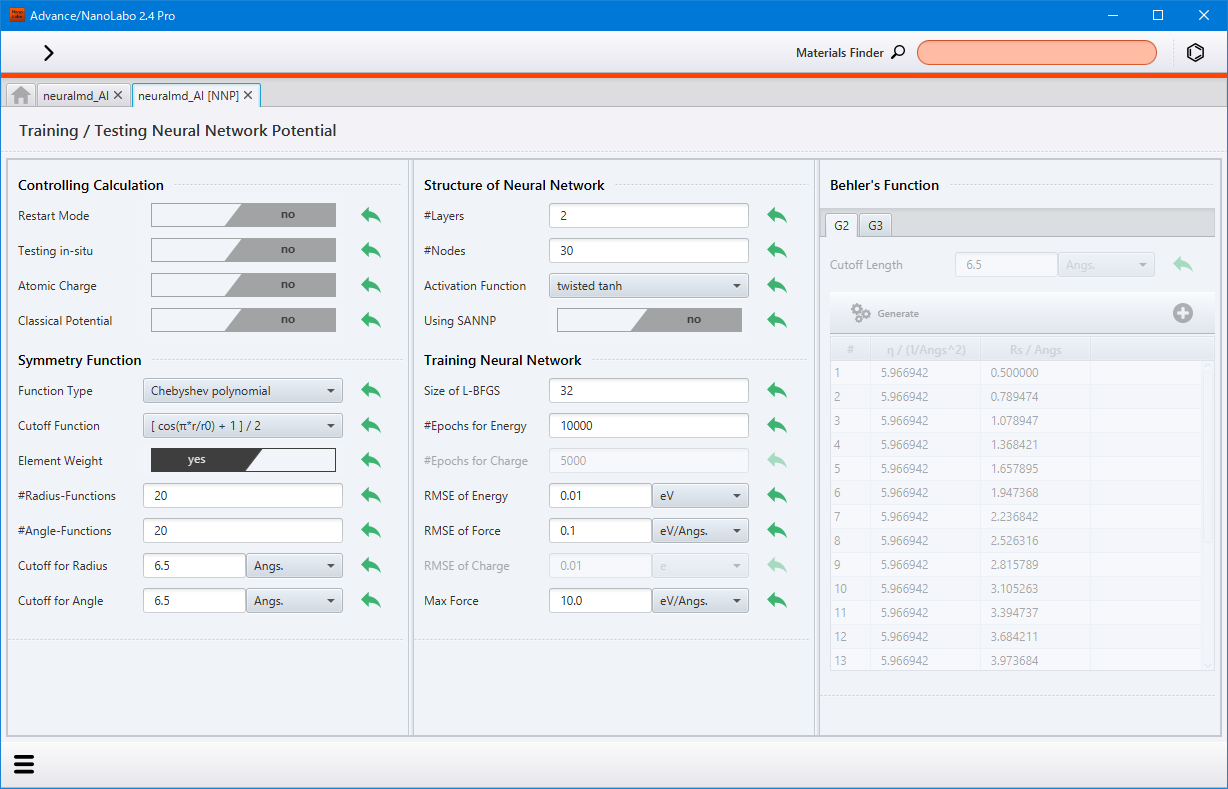Reset Max Force with its green arrow

coord(777,601)
